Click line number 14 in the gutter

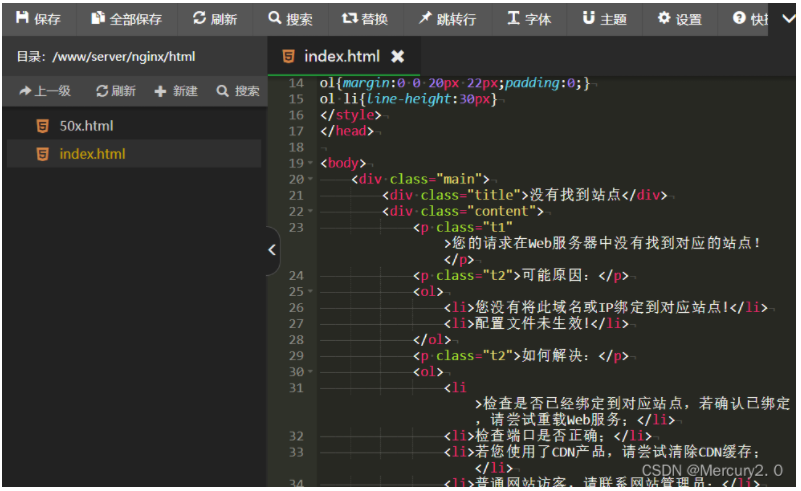[296, 83]
